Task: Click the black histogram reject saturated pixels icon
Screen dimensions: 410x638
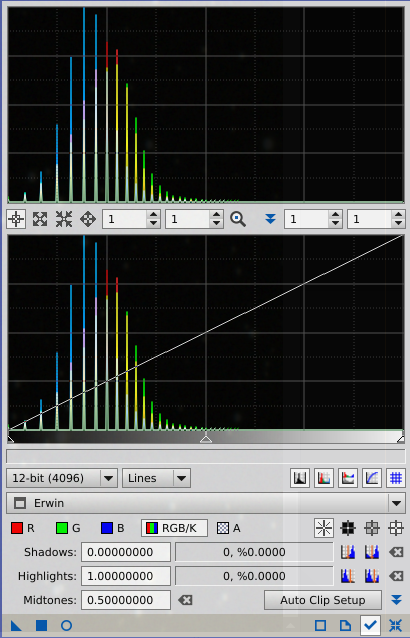Action: click(x=300, y=478)
